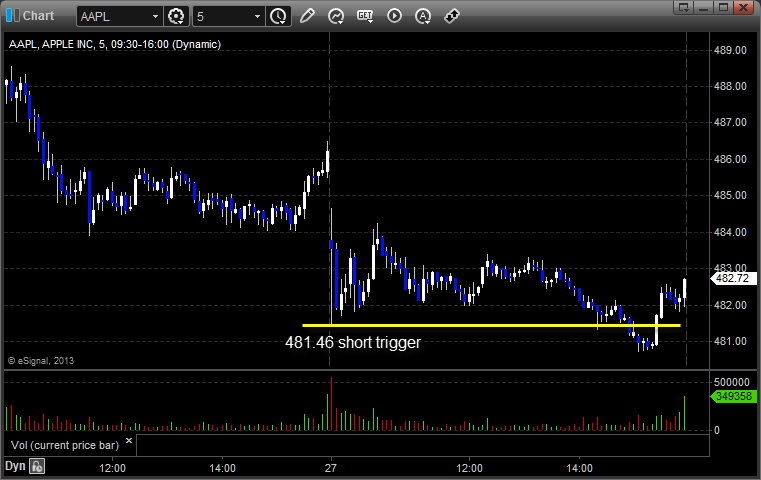Click the 489.00 price axis label
This screenshot has height=480, width=761.
[730, 50]
